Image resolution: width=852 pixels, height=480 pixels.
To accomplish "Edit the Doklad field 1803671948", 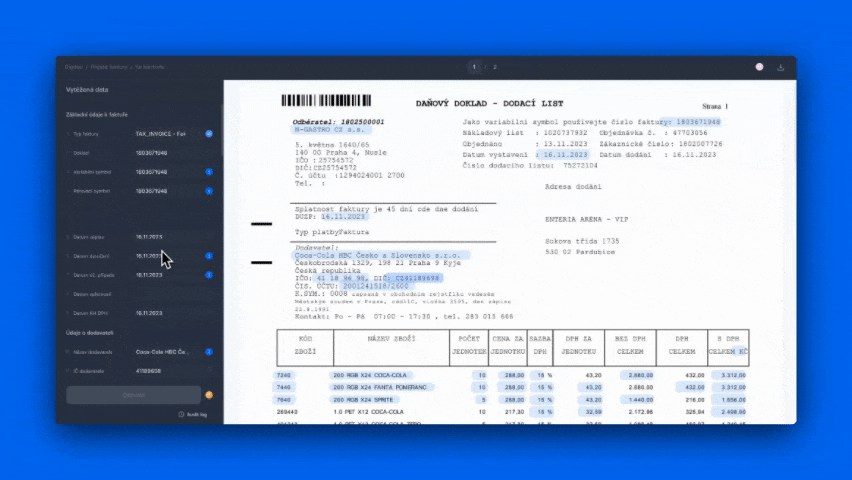I will pos(167,153).
